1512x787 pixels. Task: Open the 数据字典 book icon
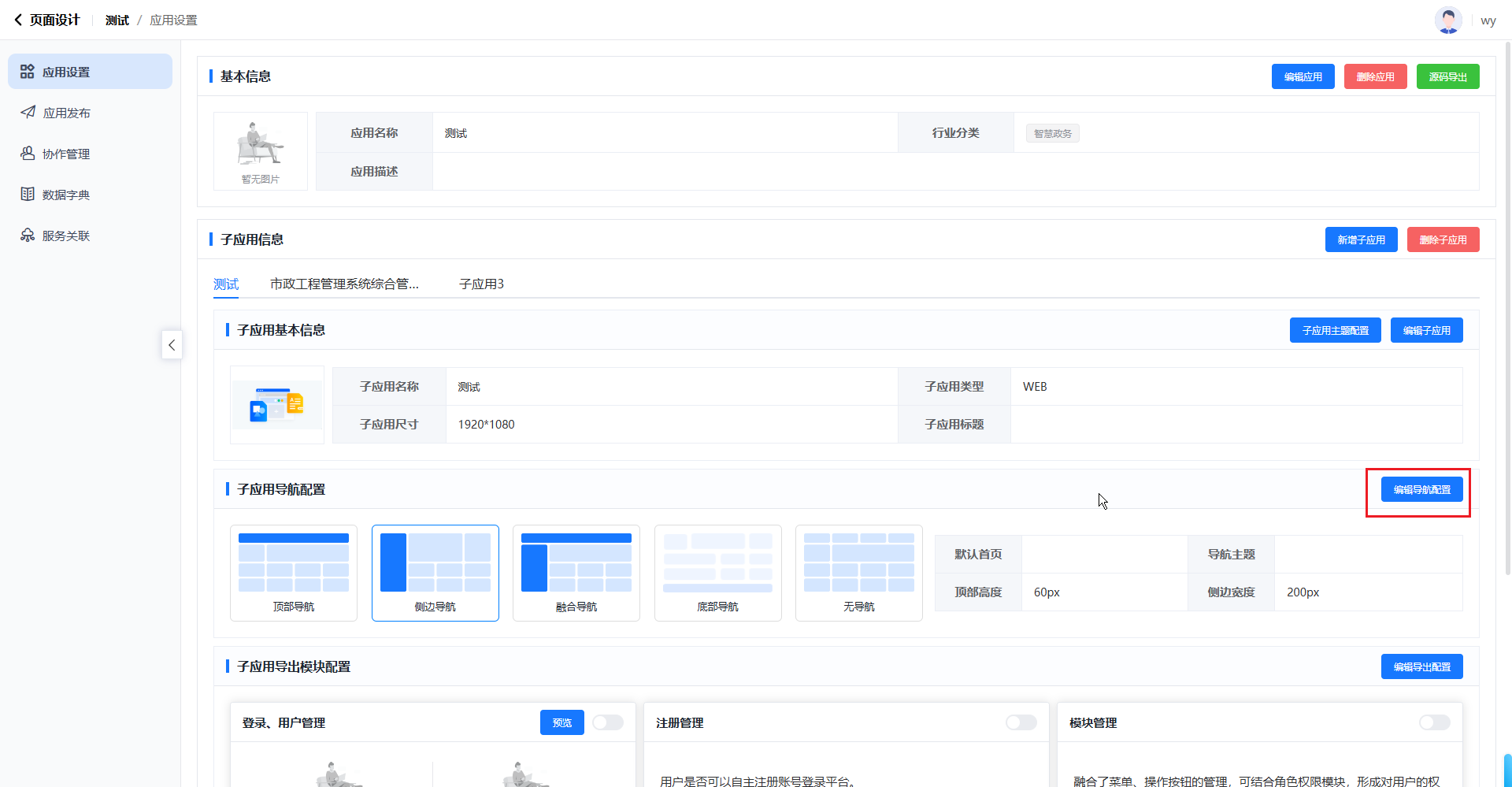point(28,195)
